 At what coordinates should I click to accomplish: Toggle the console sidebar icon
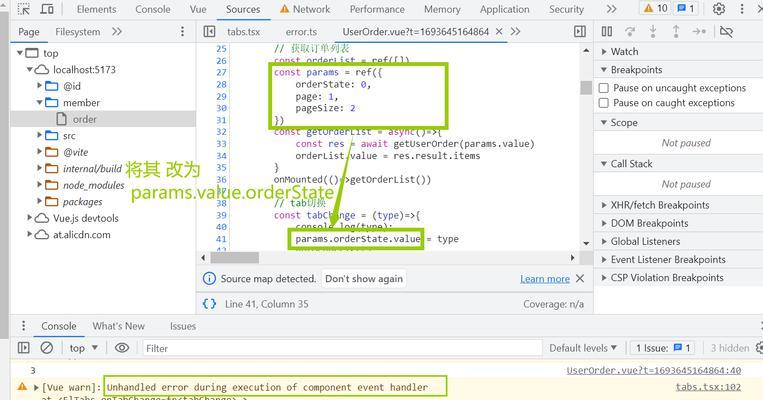tap(23, 348)
